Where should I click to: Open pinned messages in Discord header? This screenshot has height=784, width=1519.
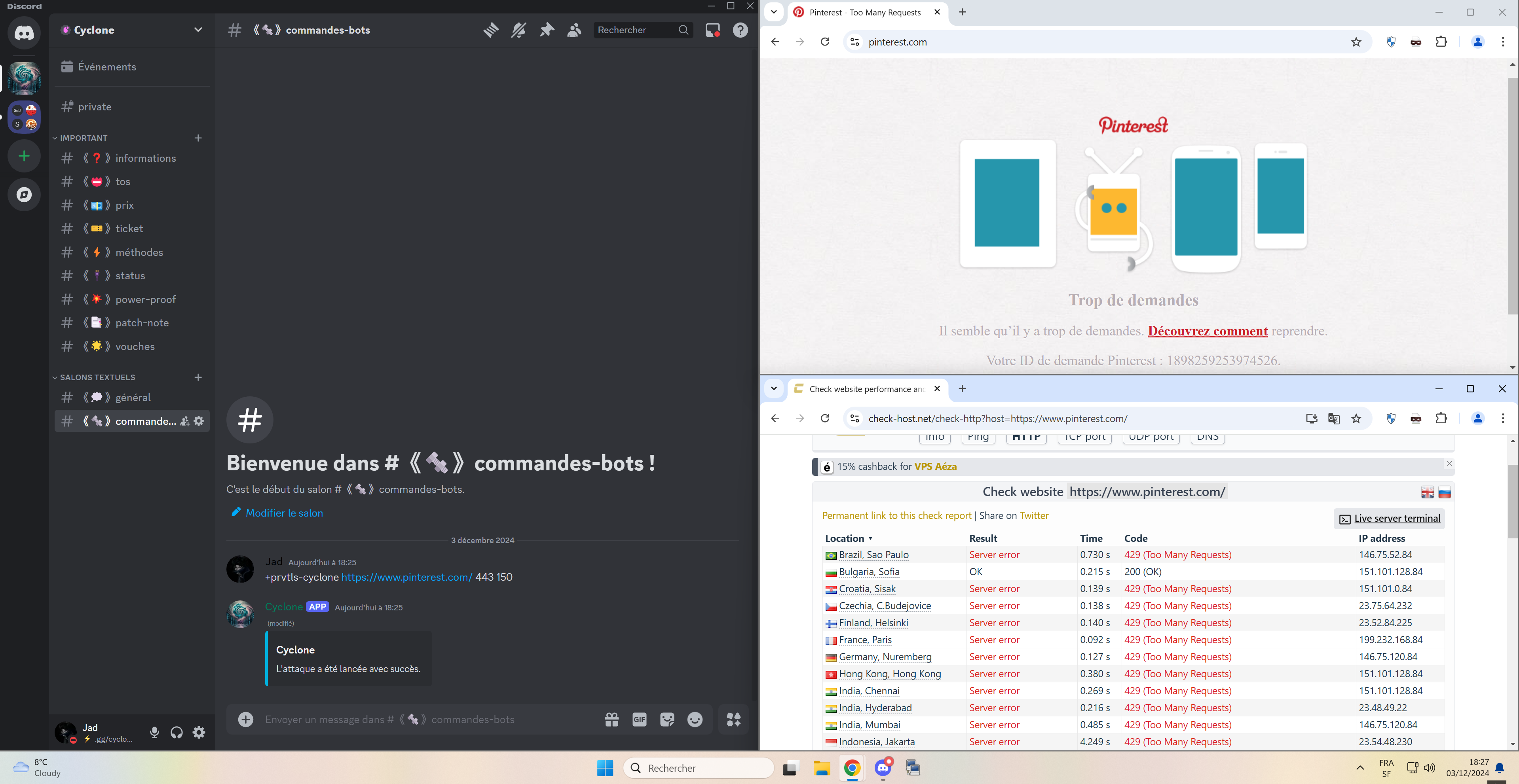click(x=547, y=30)
